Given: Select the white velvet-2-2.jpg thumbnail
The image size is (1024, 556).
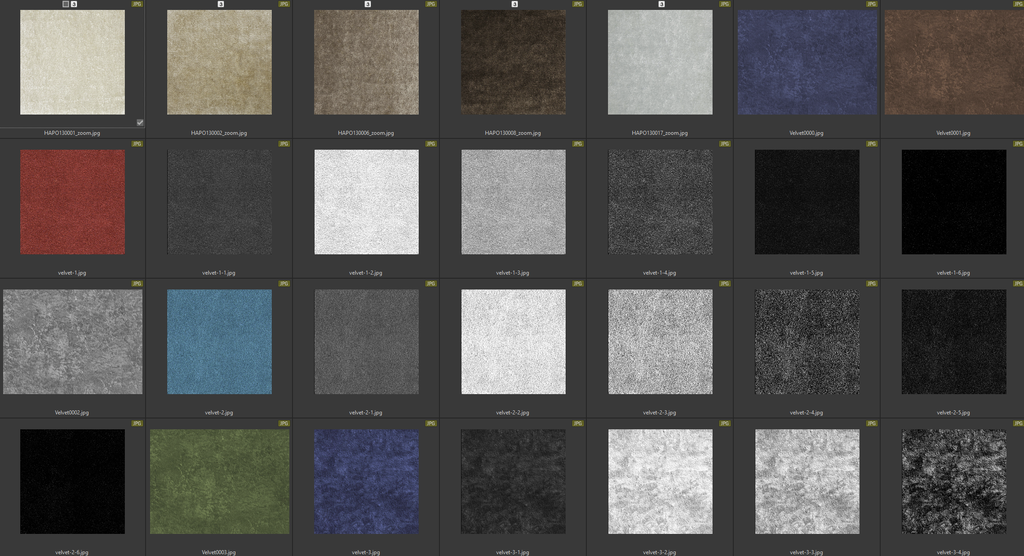Looking at the screenshot, I should pos(513,342).
